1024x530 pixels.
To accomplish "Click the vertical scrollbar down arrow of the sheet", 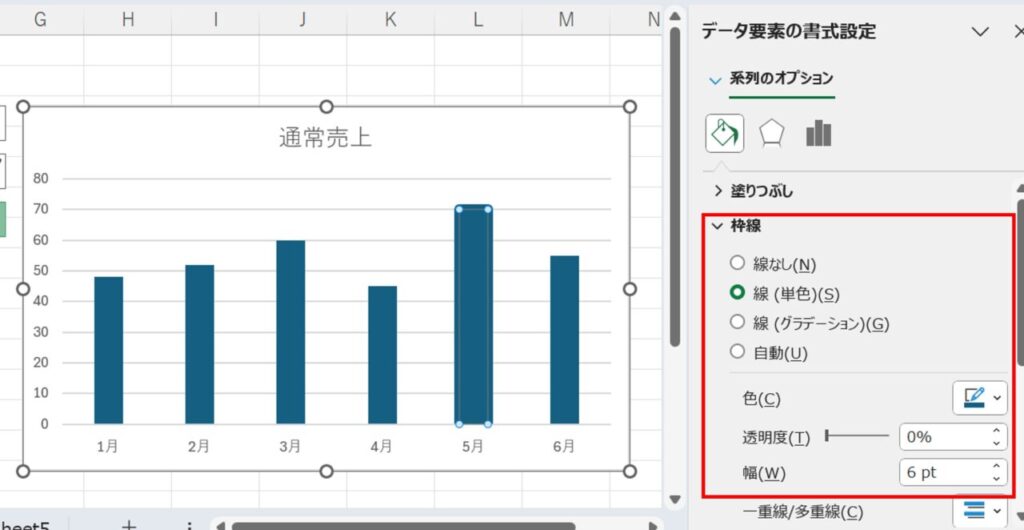I will point(675,500).
